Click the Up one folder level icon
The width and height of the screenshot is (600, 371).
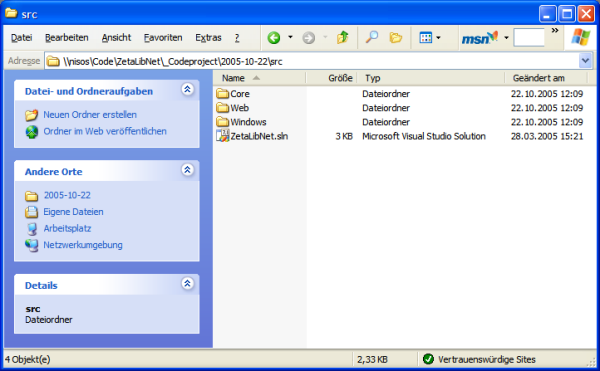342,37
